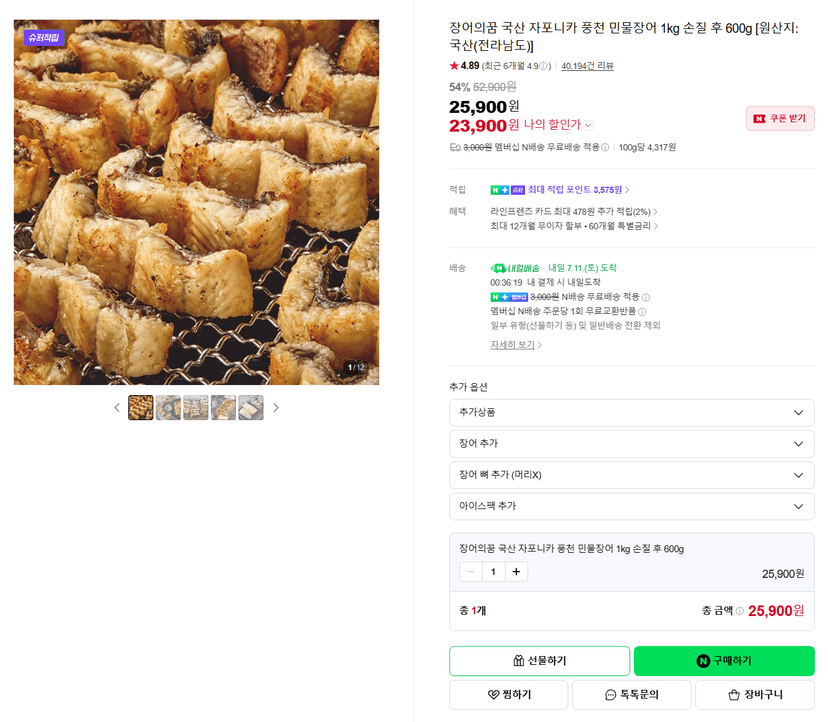Expand 나의 할인가 price details
Viewport: 828px width, 722px height.
click(x=588, y=126)
